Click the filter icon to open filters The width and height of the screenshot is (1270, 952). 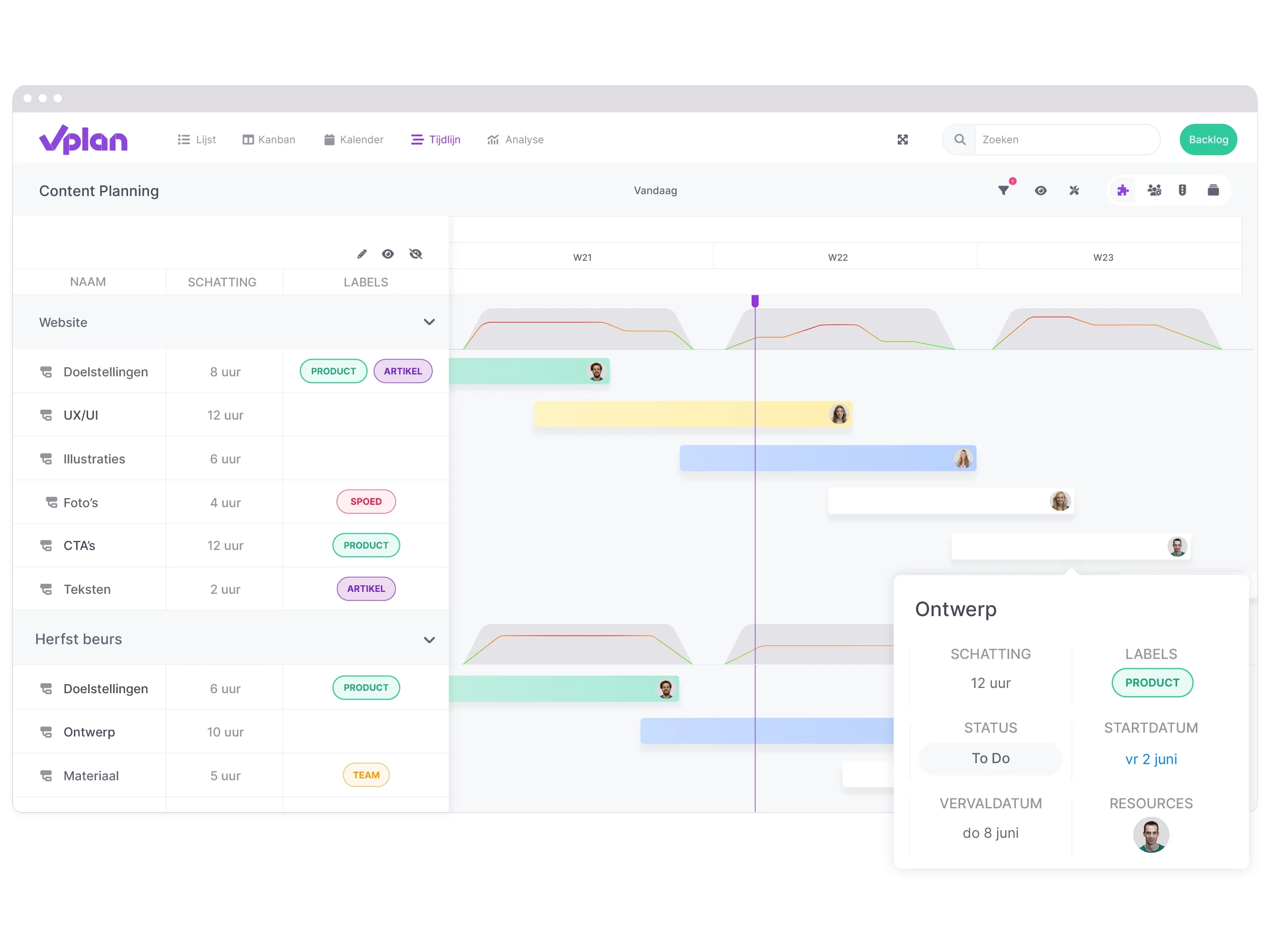[1003, 190]
